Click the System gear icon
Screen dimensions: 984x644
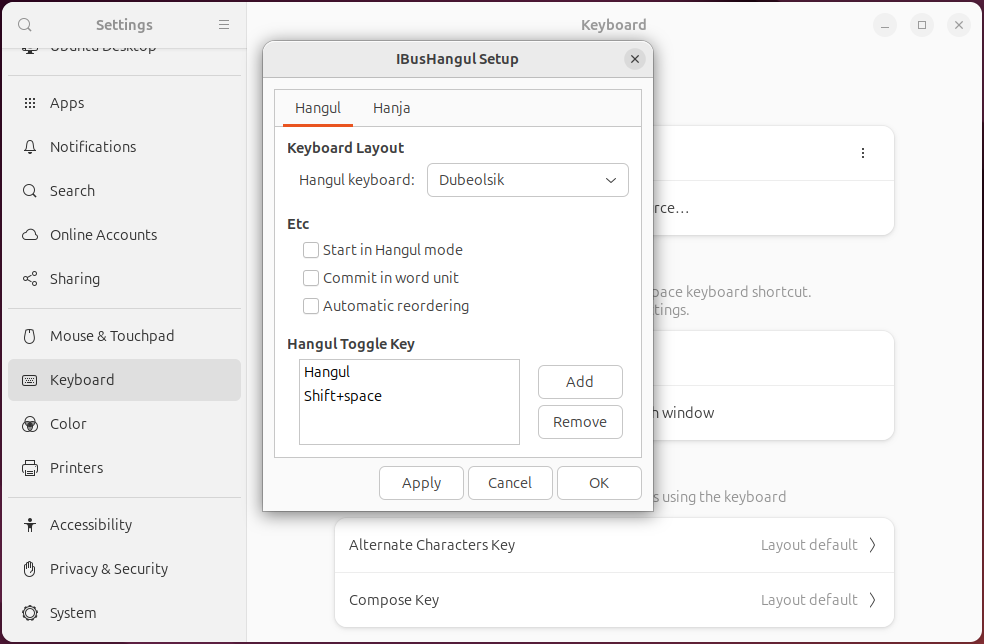point(29,613)
